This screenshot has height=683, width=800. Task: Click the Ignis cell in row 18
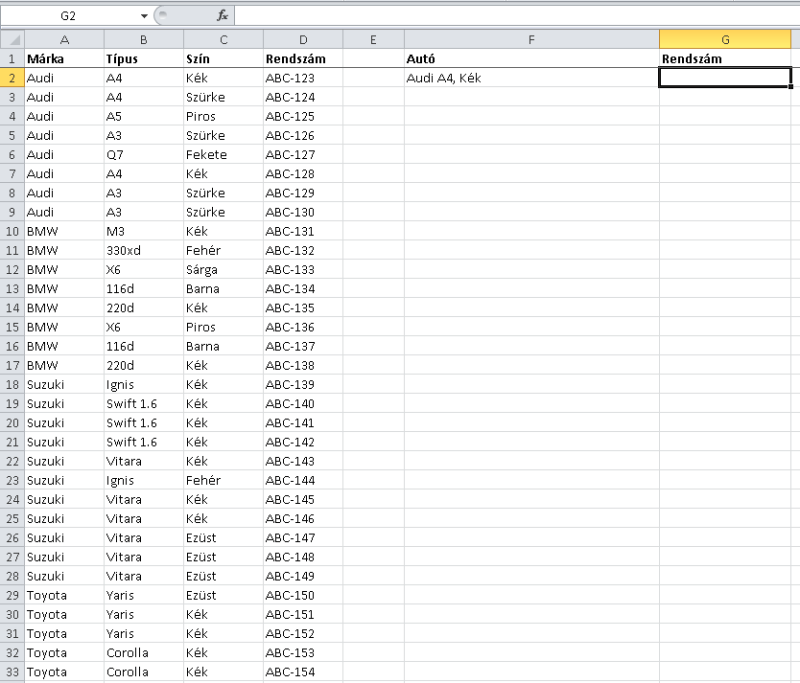coord(143,385)
